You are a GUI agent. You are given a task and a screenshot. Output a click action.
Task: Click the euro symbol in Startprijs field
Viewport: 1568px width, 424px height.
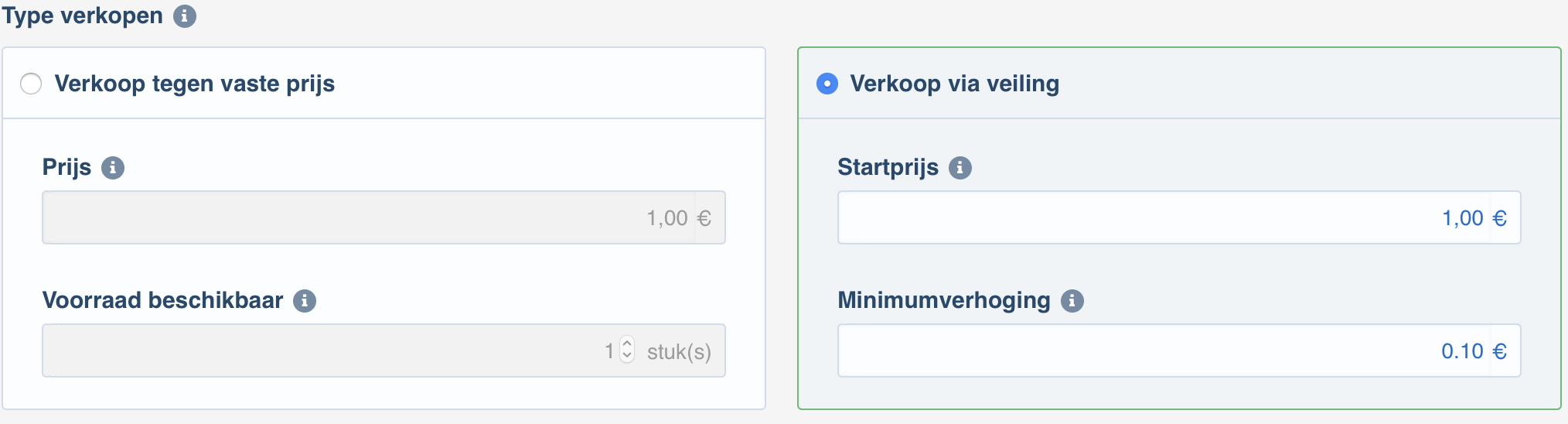[1500, 218]
